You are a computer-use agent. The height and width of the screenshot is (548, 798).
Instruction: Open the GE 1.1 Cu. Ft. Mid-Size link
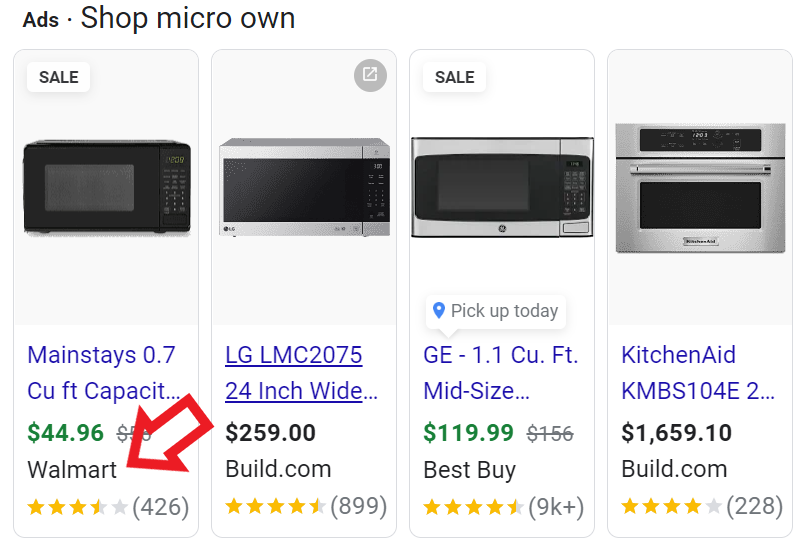[501, 372]
